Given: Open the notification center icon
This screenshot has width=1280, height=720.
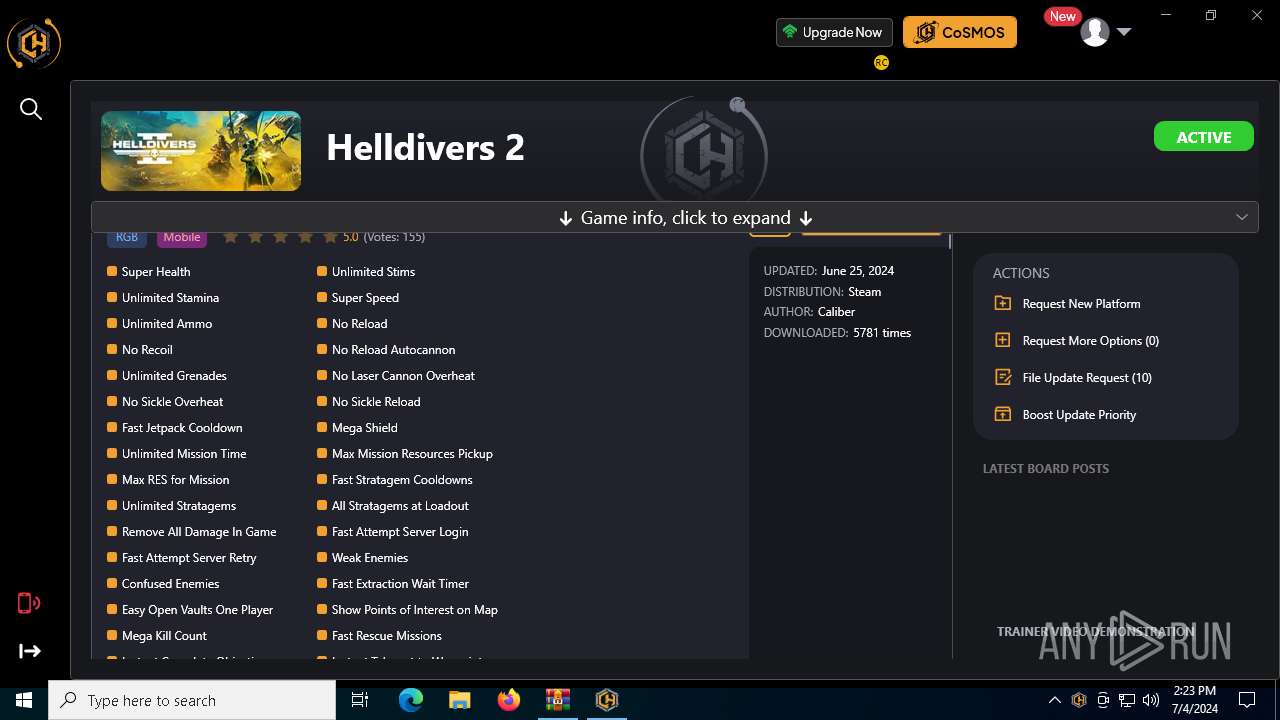Looking at the screenshot, I should click(x=1247, y=700).
